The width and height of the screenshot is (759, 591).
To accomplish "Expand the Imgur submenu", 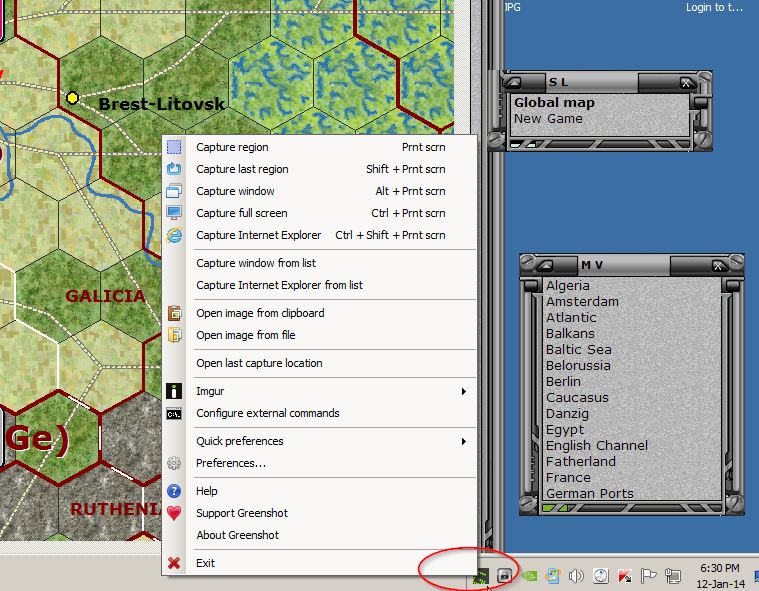I will point(319,391).
